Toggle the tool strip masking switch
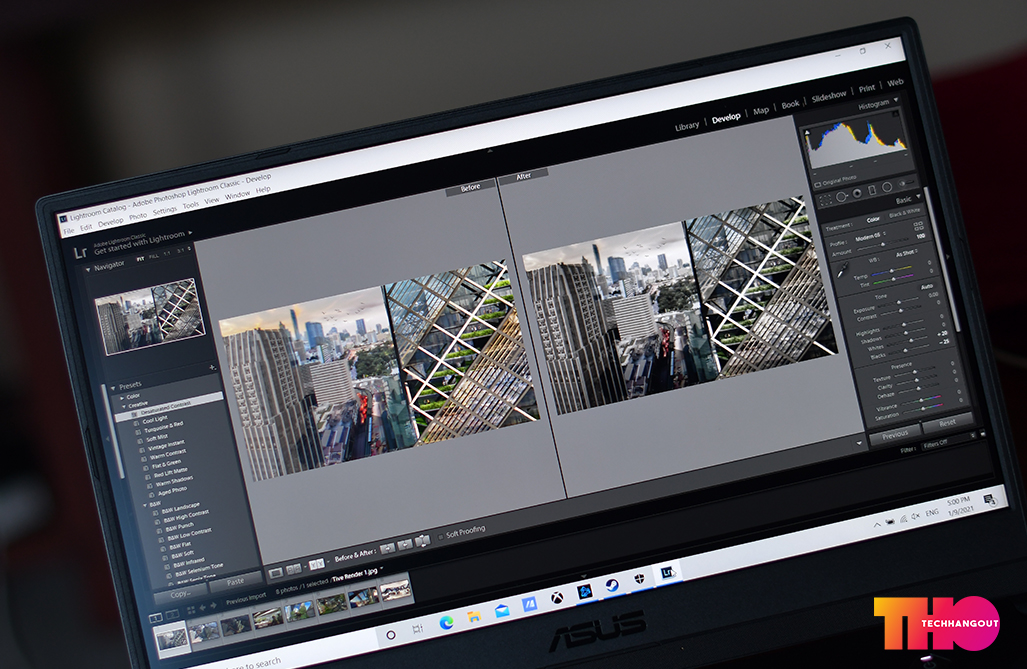Screen dimensions: 1027x669 tap(904, 183)
